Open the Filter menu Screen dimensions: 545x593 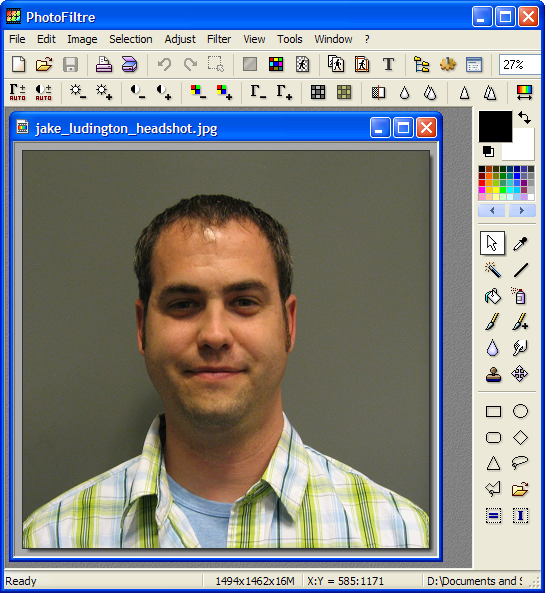[x=219, y=39]
